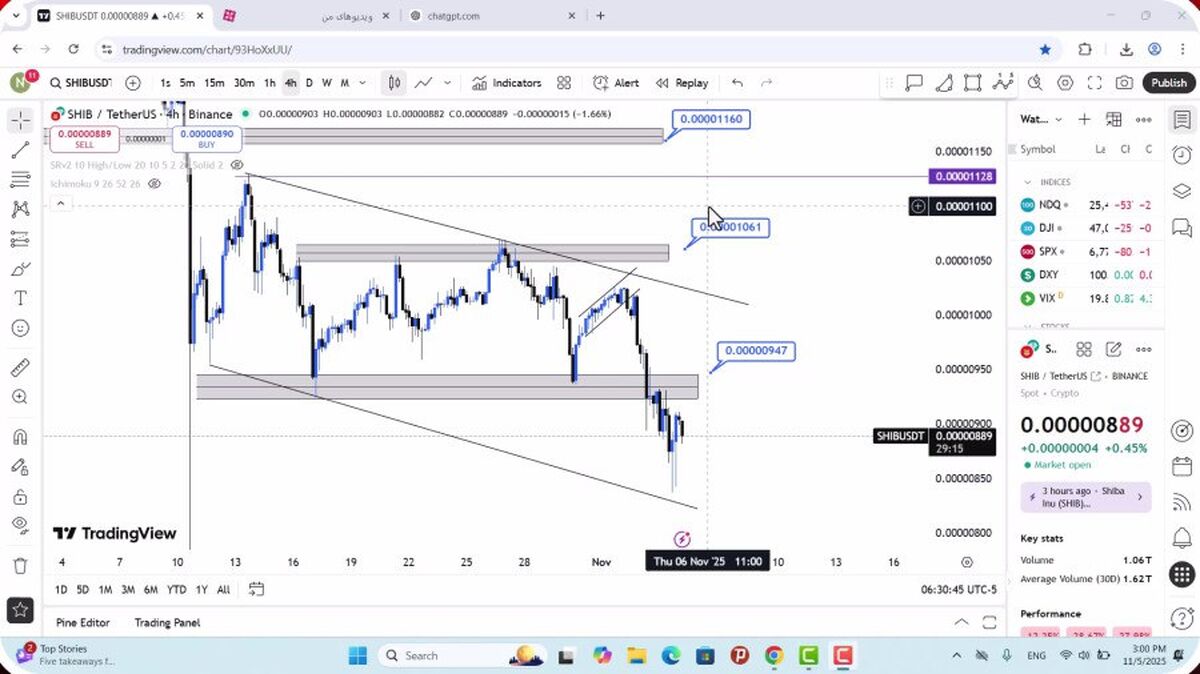Open the emoji icons tool

pos(20,328)
